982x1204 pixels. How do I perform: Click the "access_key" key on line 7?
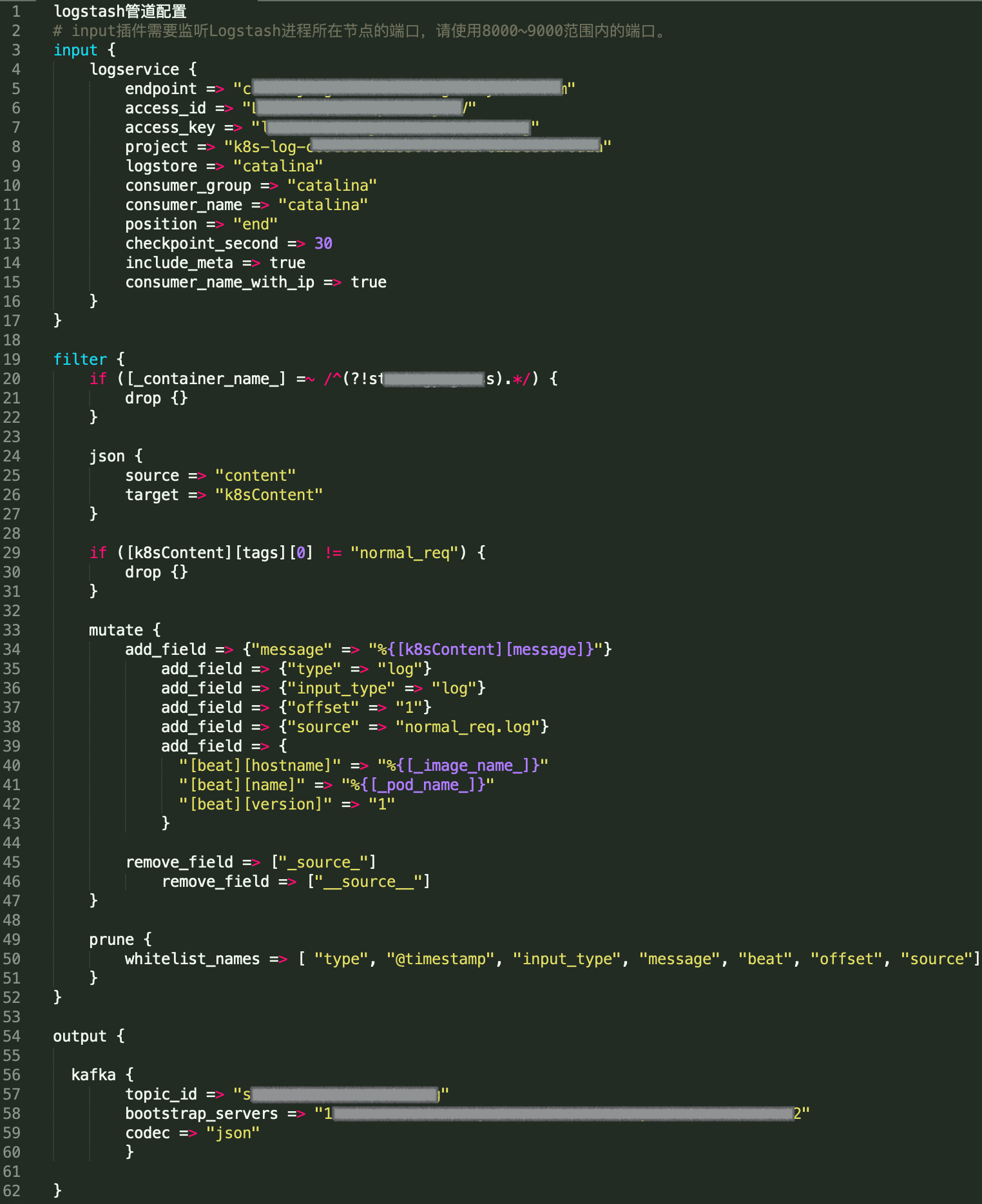170,127
